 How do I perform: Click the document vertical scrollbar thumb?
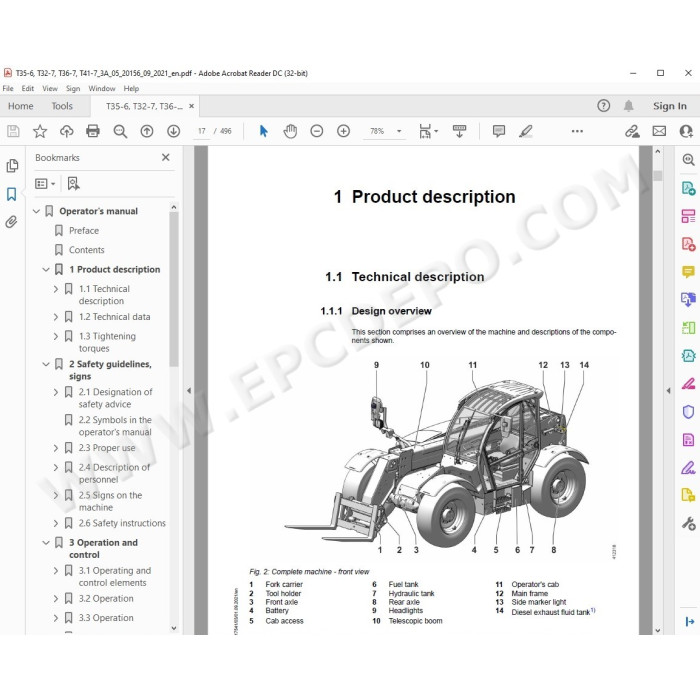coord(658,175)
